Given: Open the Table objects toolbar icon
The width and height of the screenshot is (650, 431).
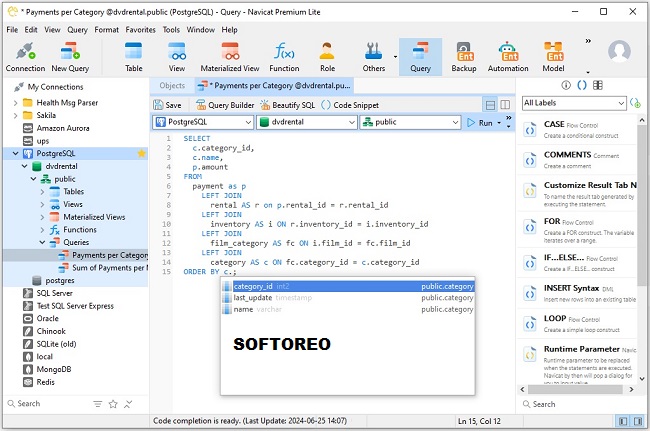Looking at the screenshot, I should (x=133, y=57).
